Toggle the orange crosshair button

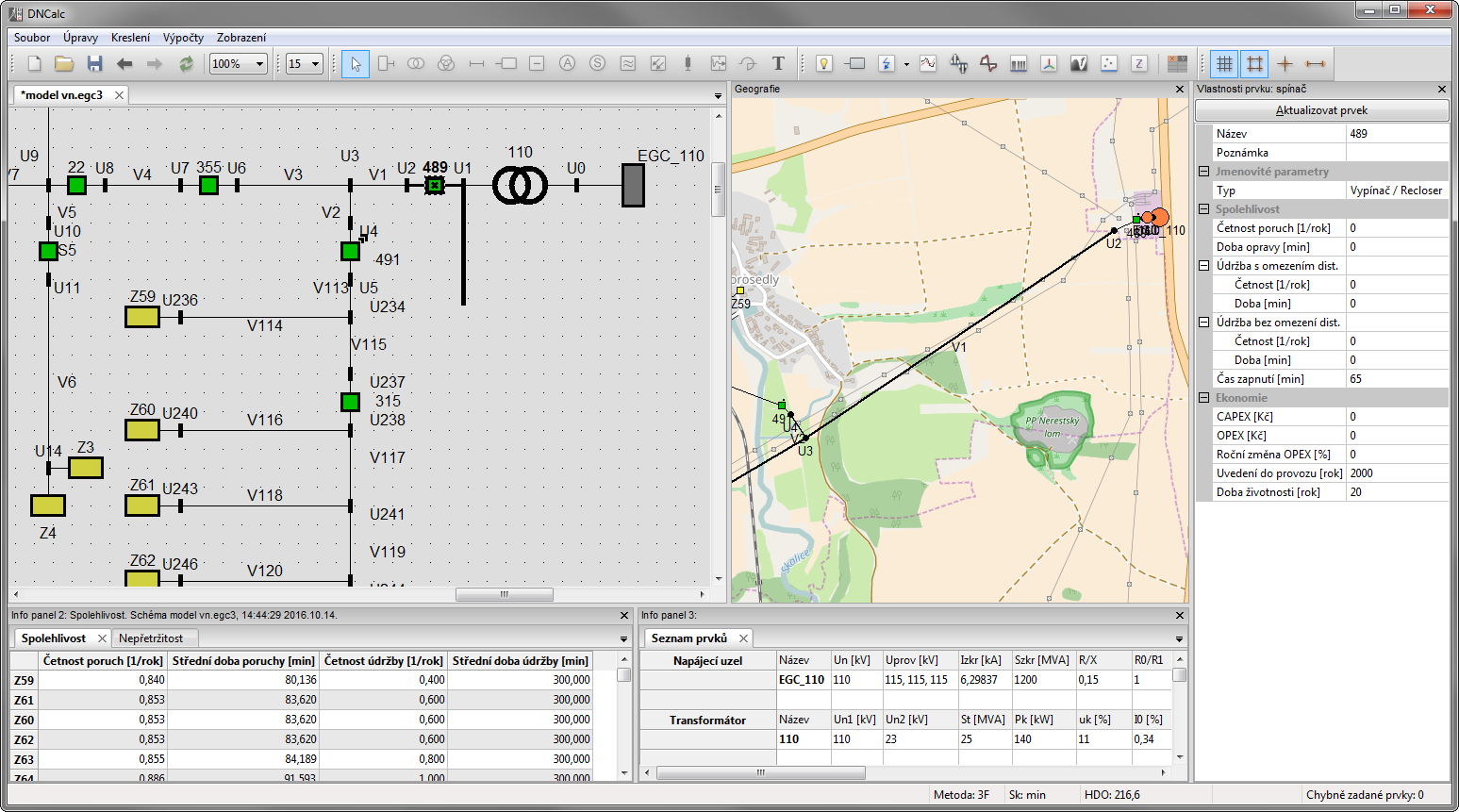pyautogui.click(x=1285, y=64)
